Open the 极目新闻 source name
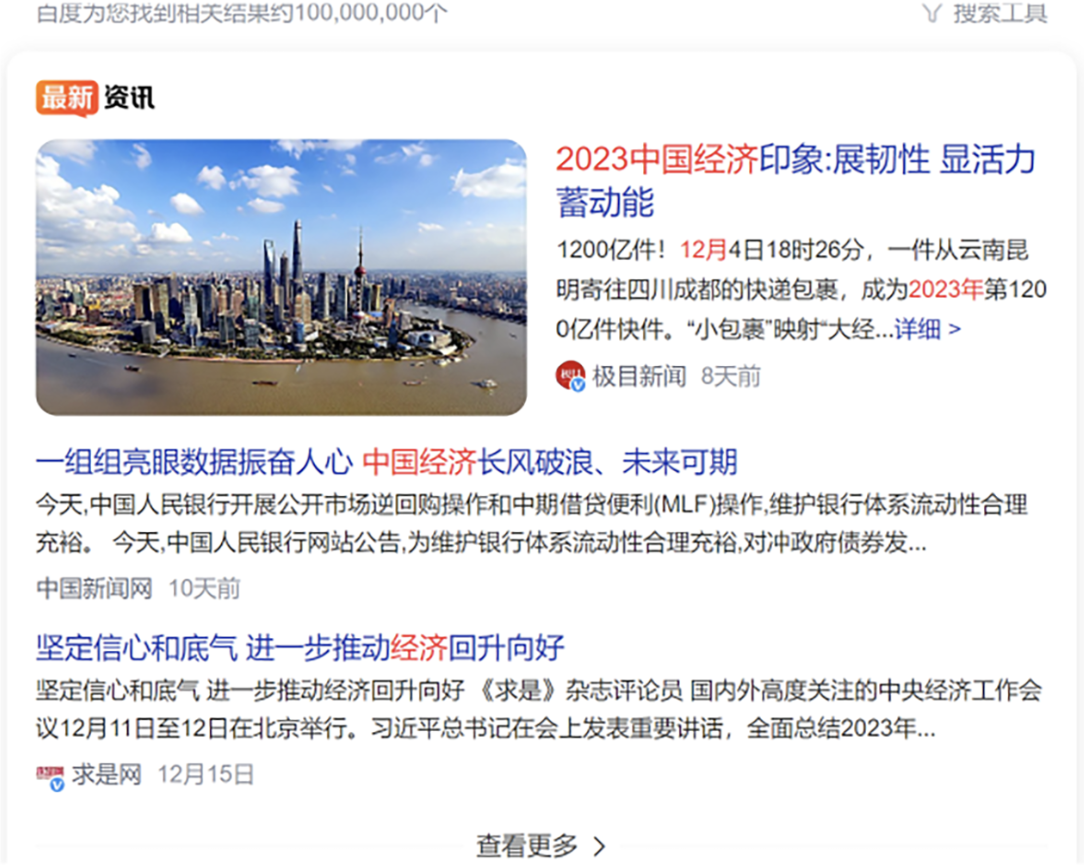Image resolution: width=1084 pixels, height=866 pixels. coord(639,376)
